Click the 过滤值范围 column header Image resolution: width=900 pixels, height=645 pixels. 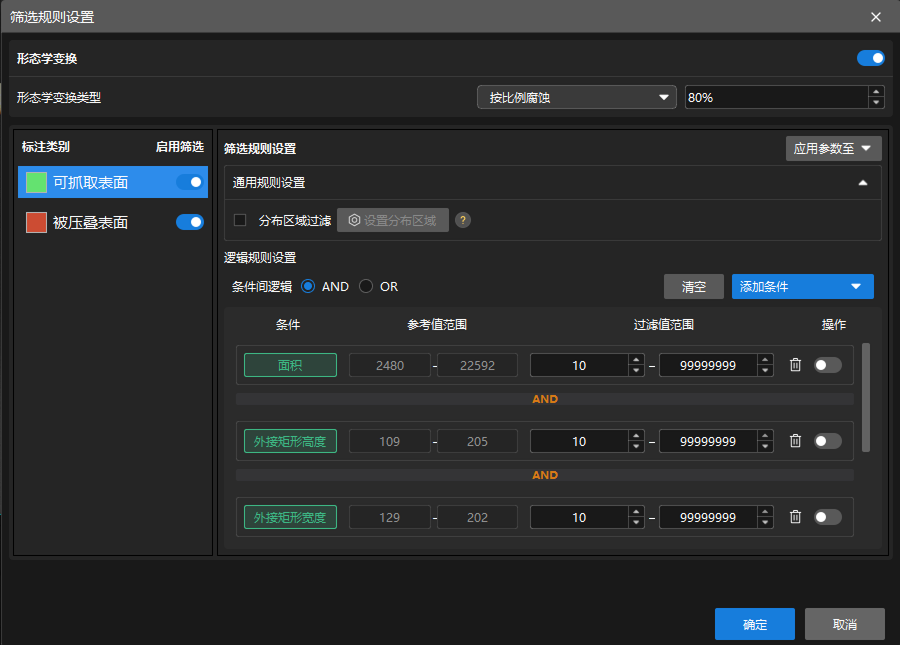[x=664, y=325]
